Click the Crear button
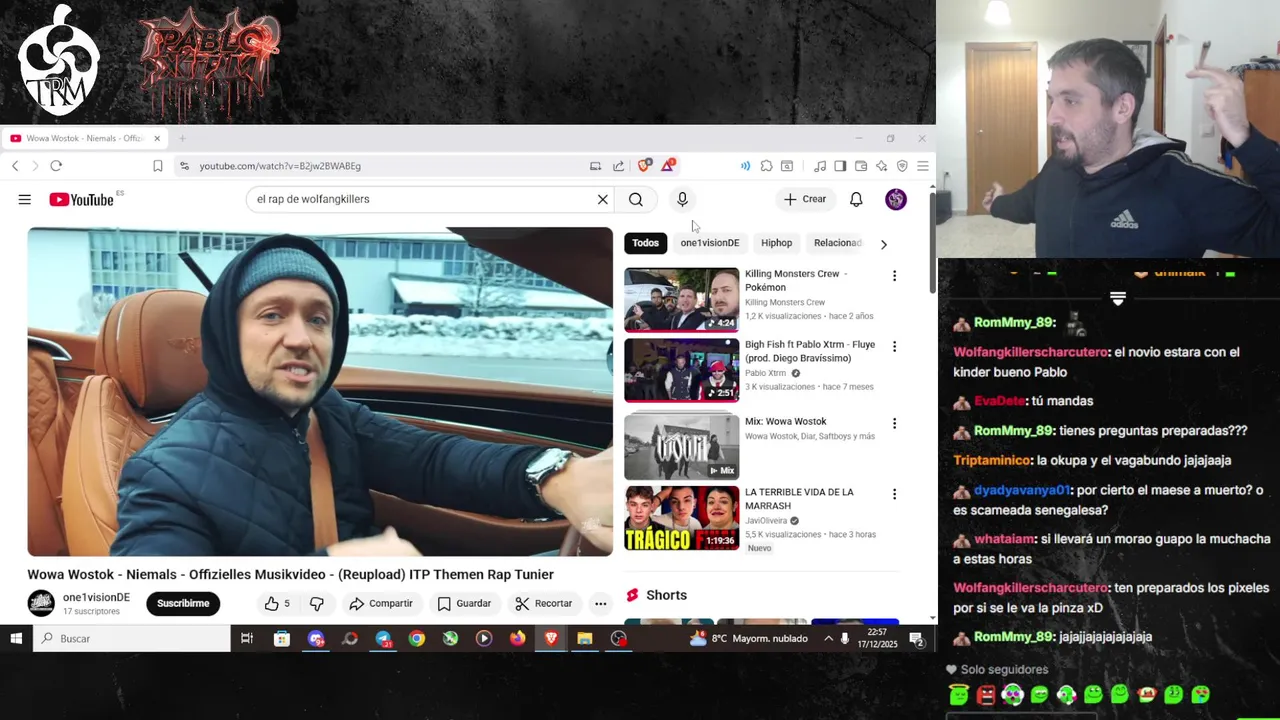 click(805, 199)
